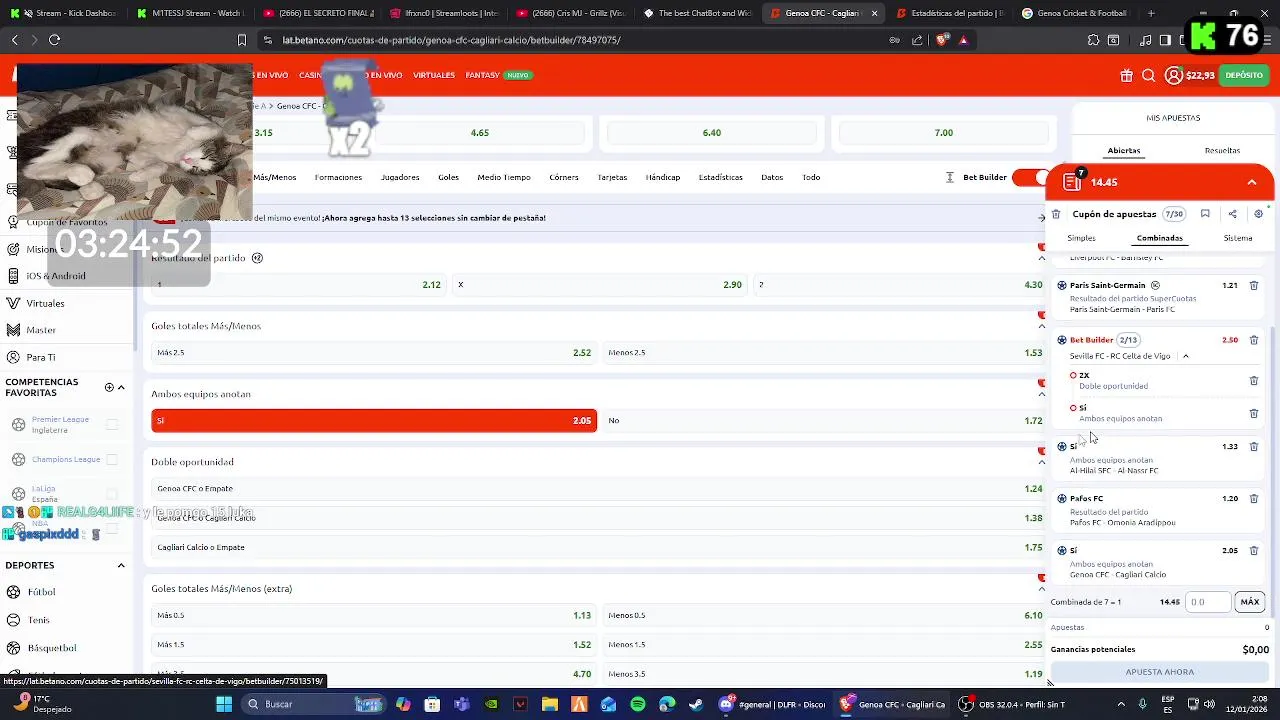Screen dimensions: 1280x720
Task: Collapse Competencias Favoritas section
Action: point(121,387)
